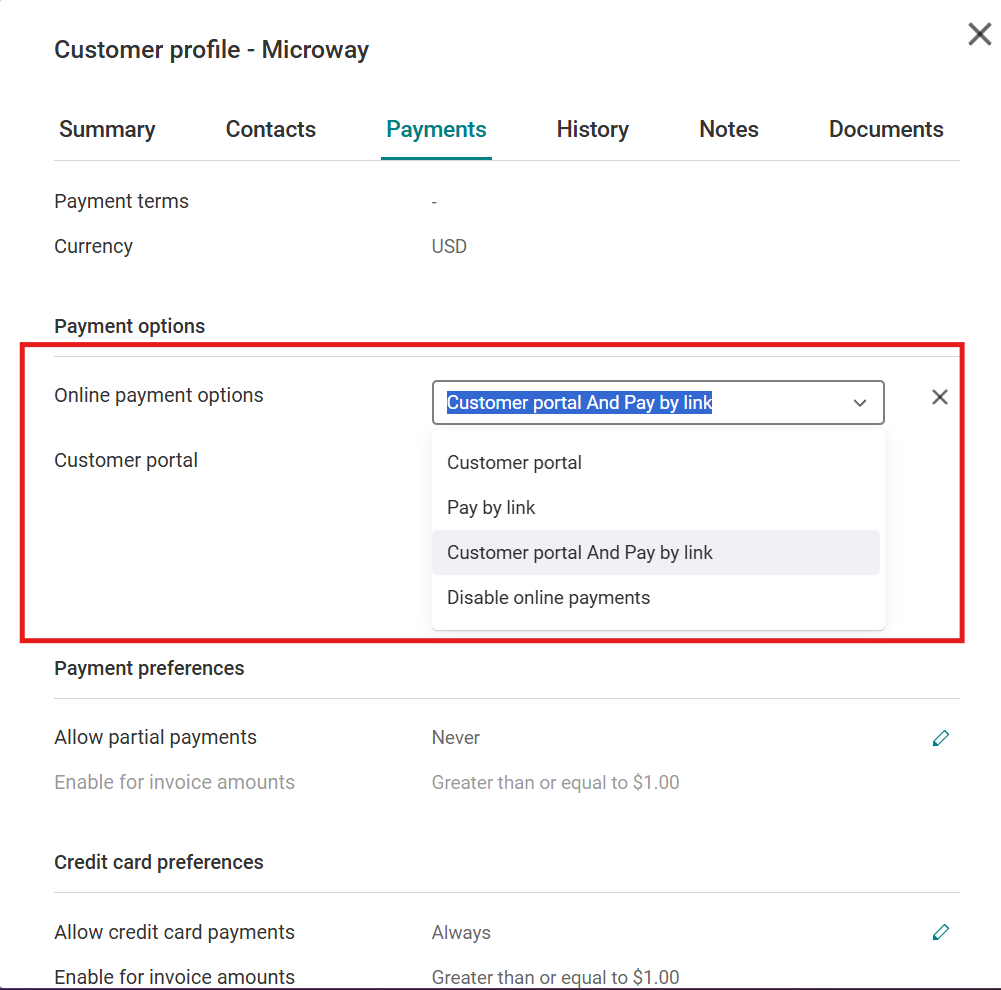Click the Never partial payments value
The image size is (1001, 990).
click(x=456, y=738)
